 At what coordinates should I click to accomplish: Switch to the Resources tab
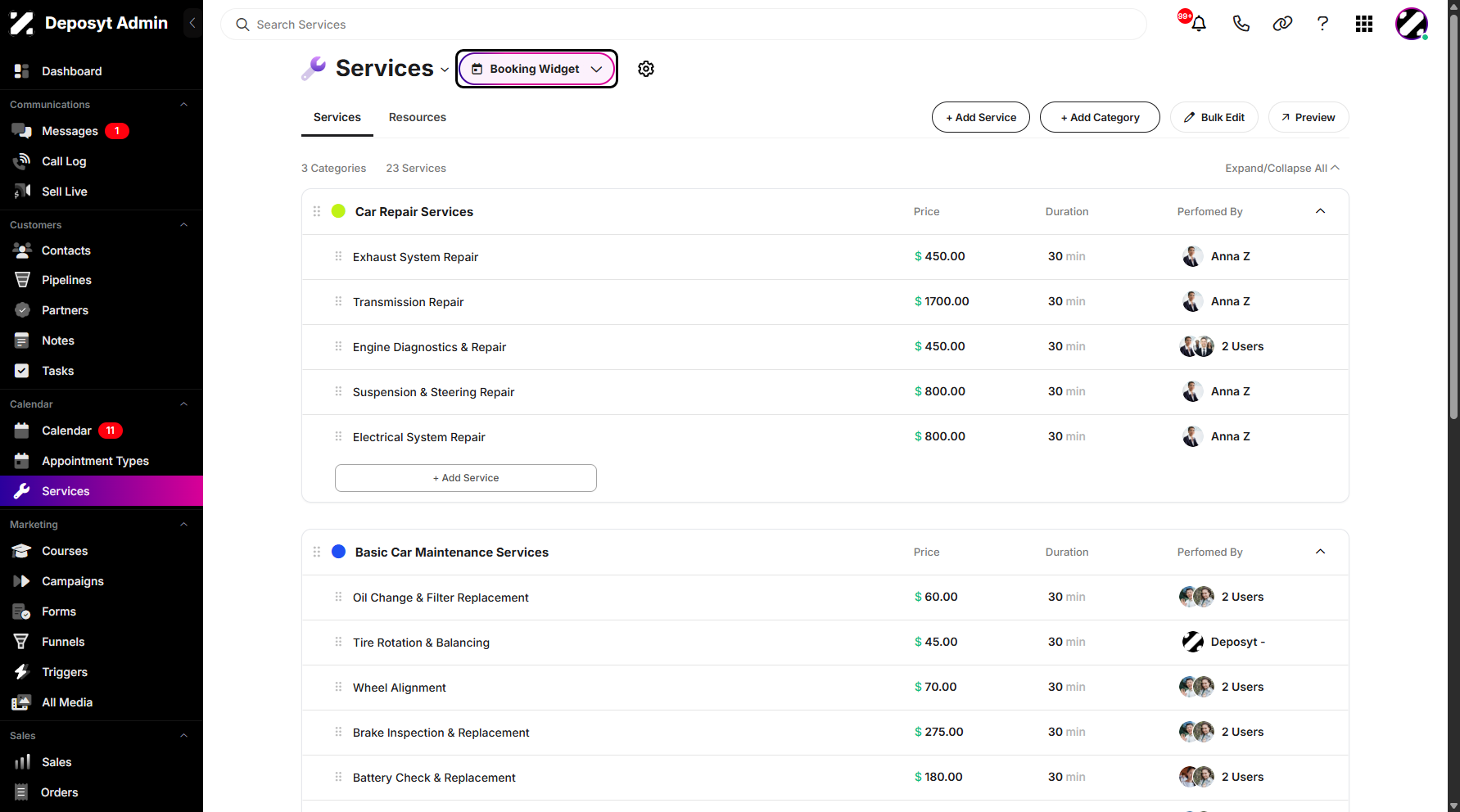click(x=418, y=117)
